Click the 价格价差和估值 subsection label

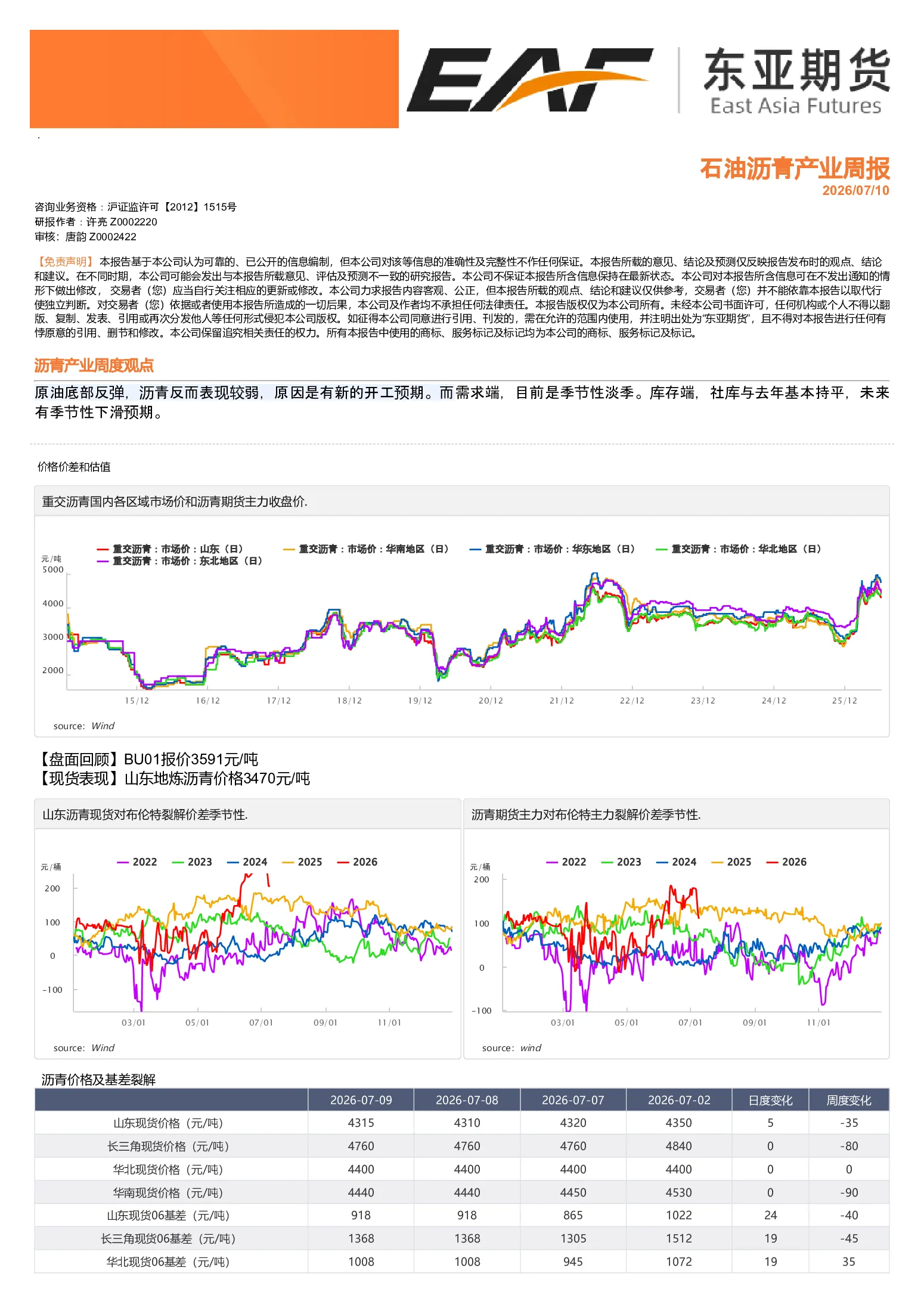click(x=74, y=467)
